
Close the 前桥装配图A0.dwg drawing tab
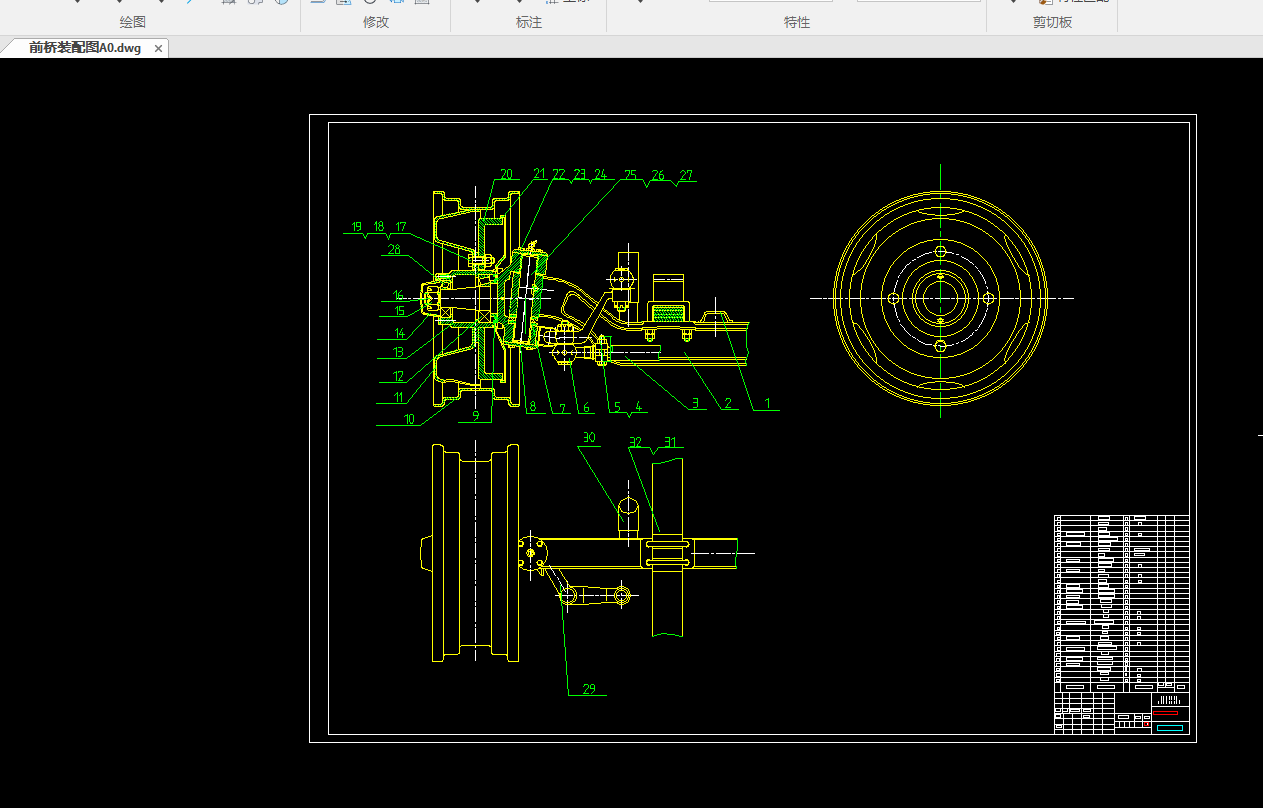coord(158,48)
